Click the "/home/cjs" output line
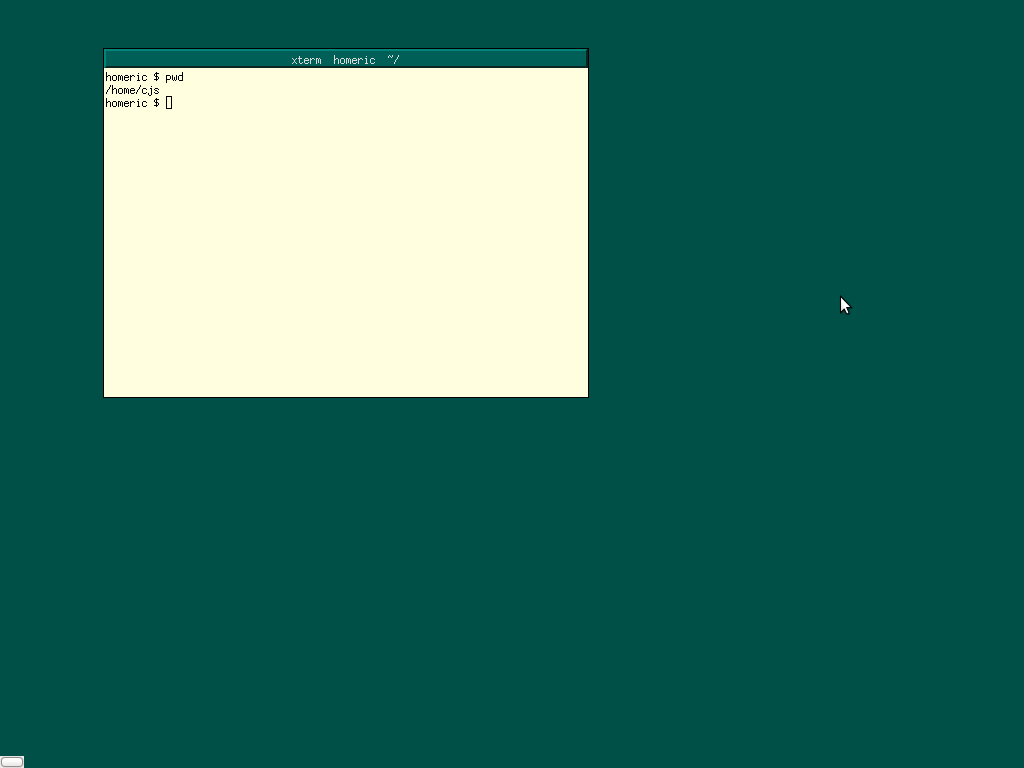 tap(132, 90)
